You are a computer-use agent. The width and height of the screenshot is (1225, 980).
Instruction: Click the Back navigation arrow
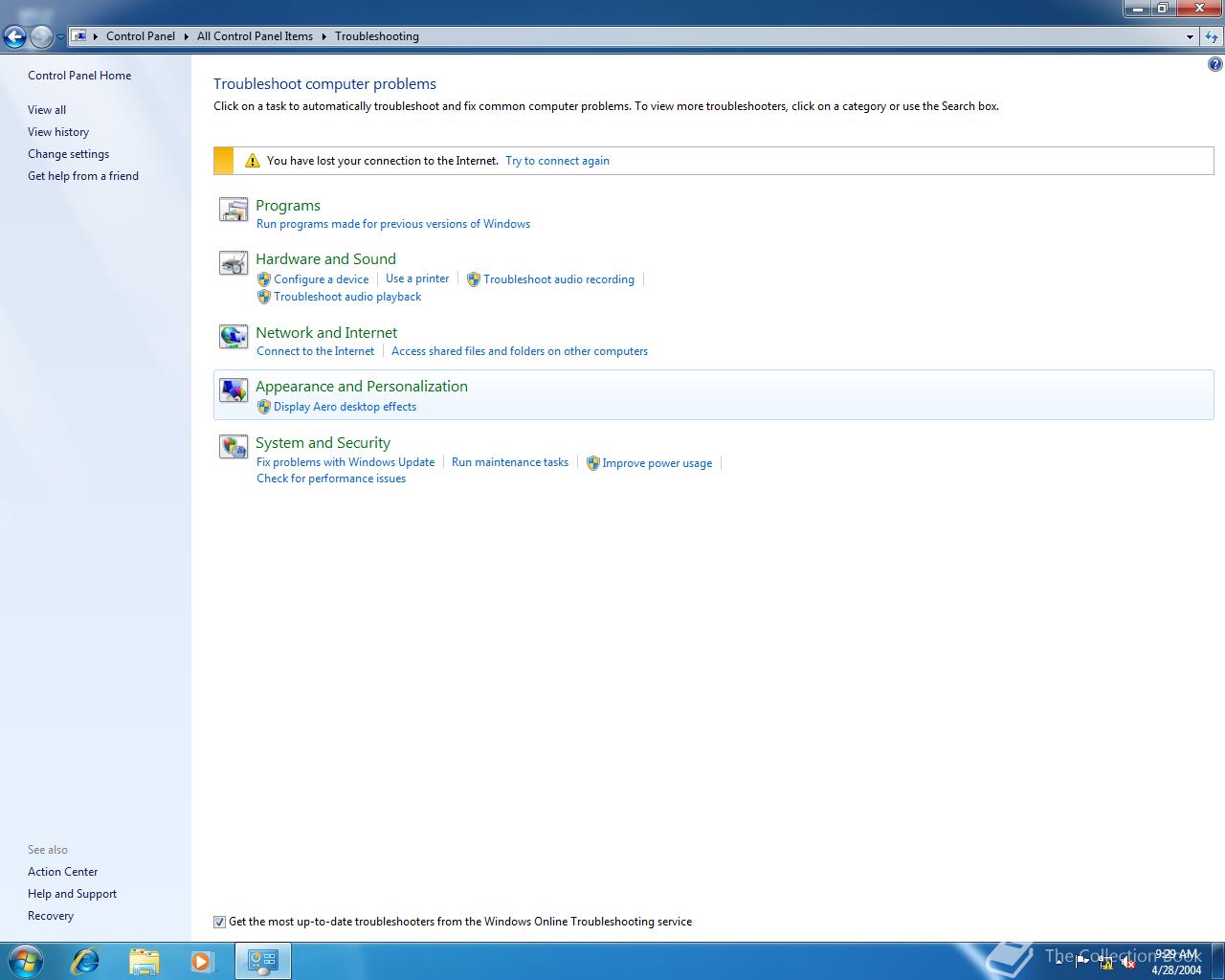coord(14,36)
